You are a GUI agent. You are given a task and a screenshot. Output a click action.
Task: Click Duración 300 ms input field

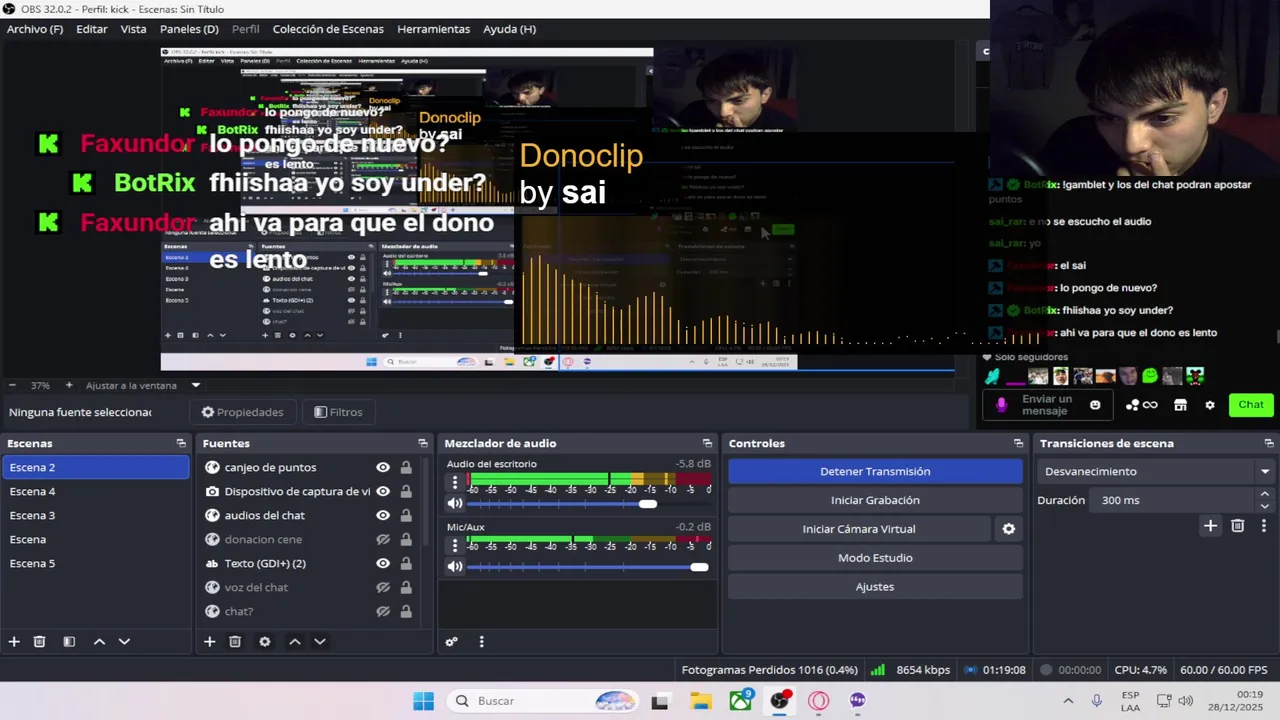1173,500
